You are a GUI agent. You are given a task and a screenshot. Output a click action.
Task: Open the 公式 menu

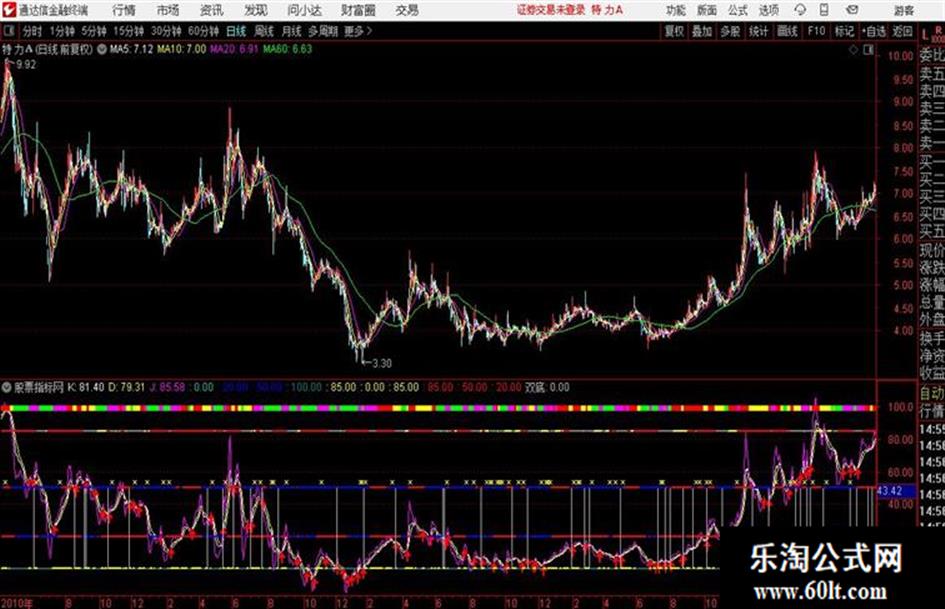[x=737, y=10]
